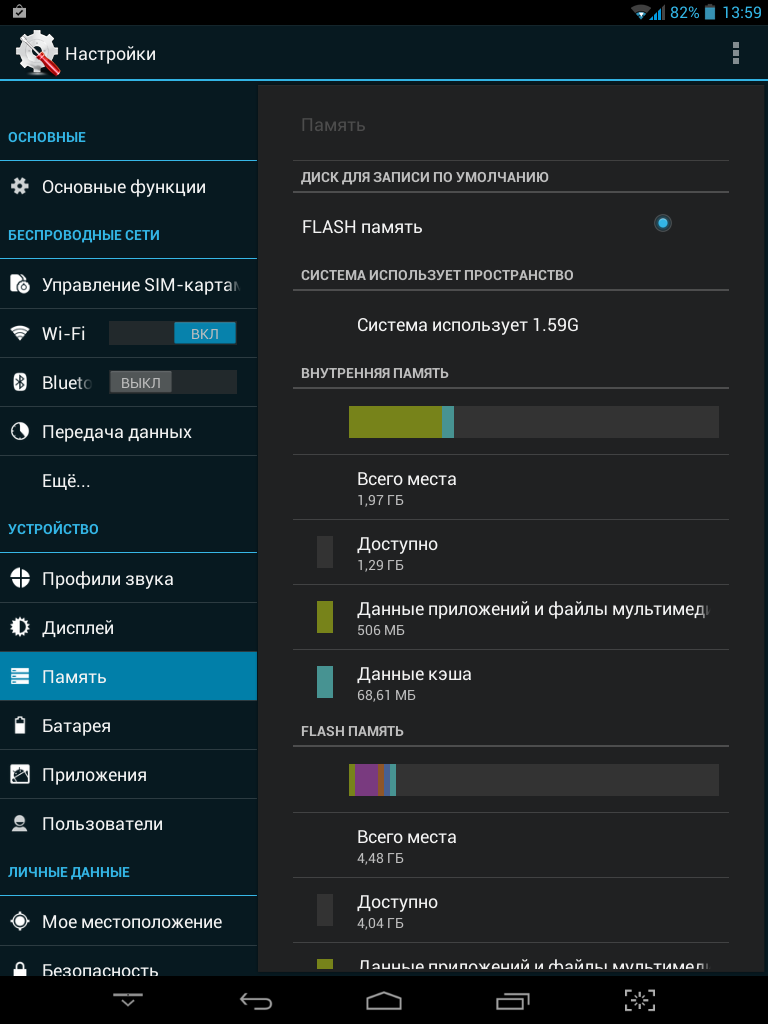Image resolution: width=768 pixels, height=1024 pixels.
Task: Open Данные приложений и файлы мультимедиа
Action: click(x=532, y=617)
